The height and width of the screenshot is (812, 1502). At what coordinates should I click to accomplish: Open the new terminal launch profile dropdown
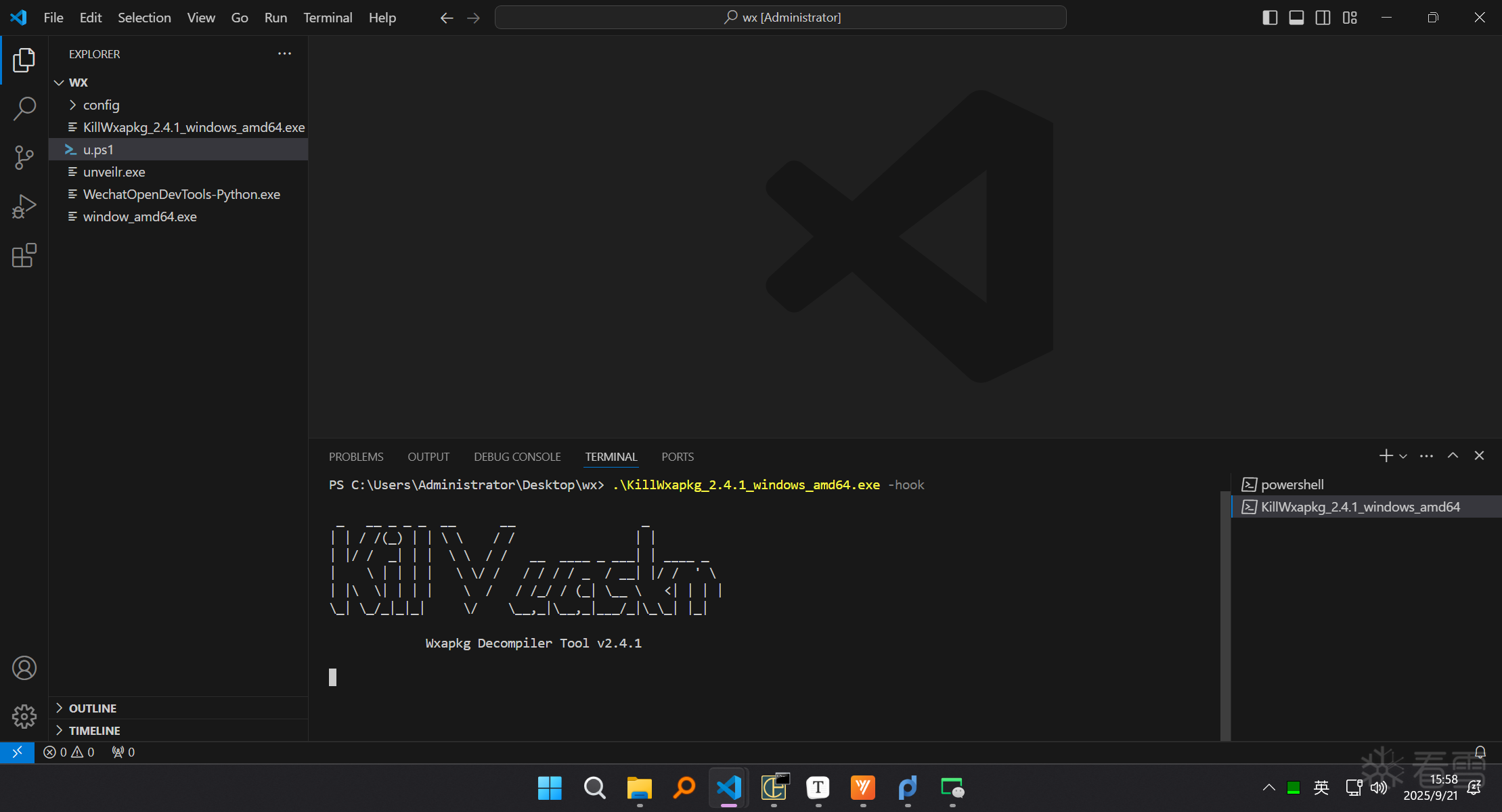pyautogui.click(x=1403, y=457)
